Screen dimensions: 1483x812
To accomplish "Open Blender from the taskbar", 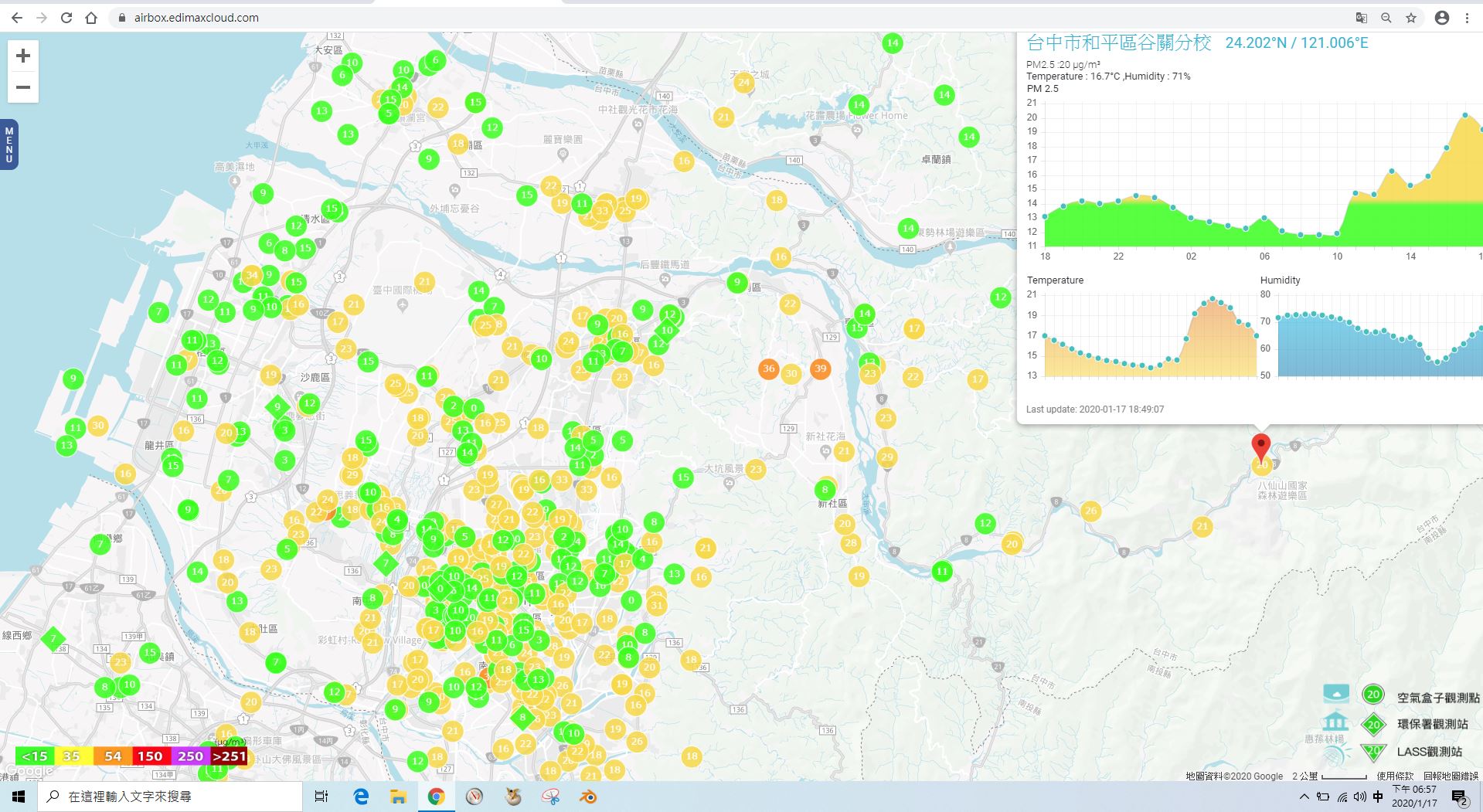I will [x=588, y=797].
